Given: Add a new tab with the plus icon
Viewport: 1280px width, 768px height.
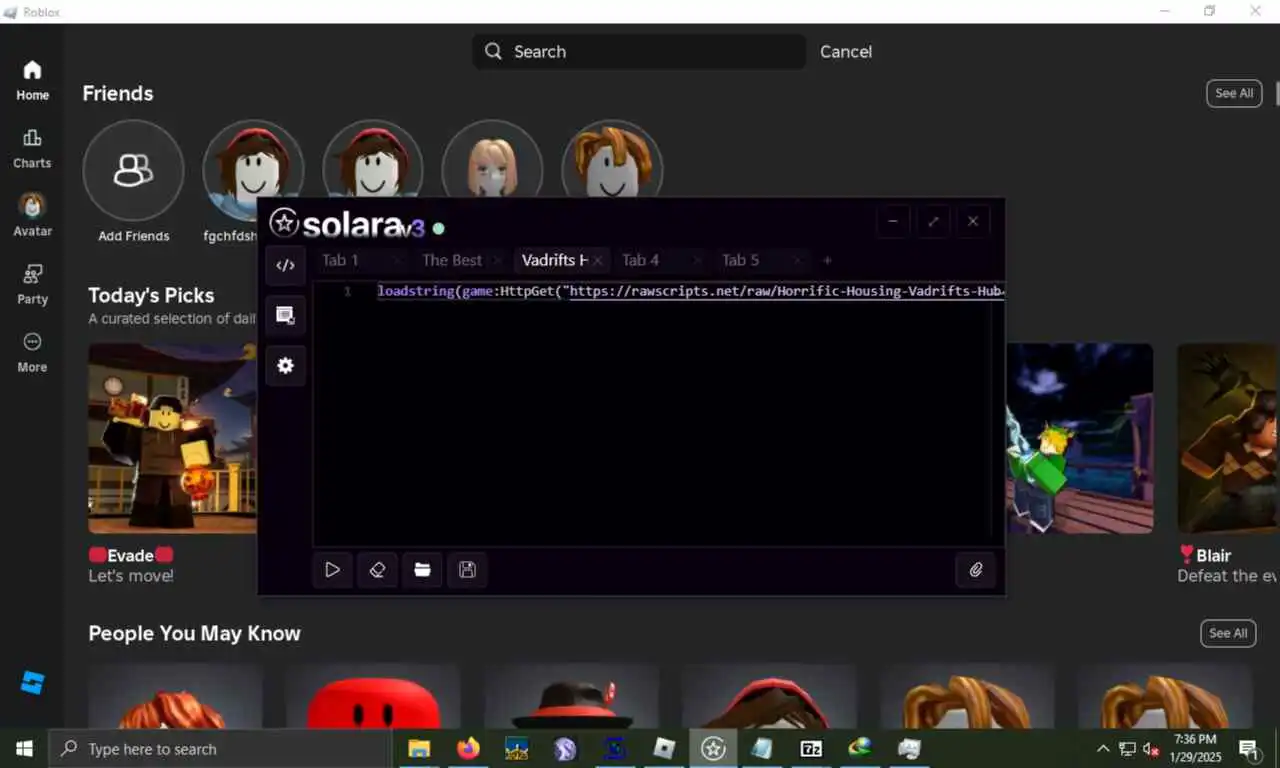Looking at the screenshot, I should pyautogui.click(x=827, y=260).
